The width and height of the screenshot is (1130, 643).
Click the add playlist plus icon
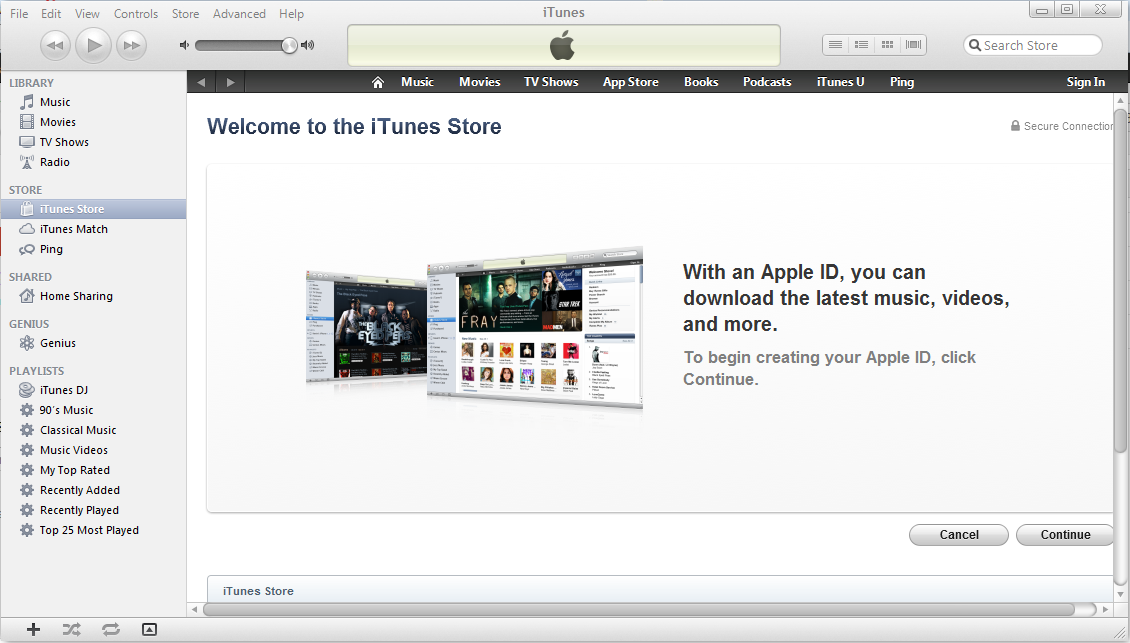pyautogui.click(x=33, y=629)
